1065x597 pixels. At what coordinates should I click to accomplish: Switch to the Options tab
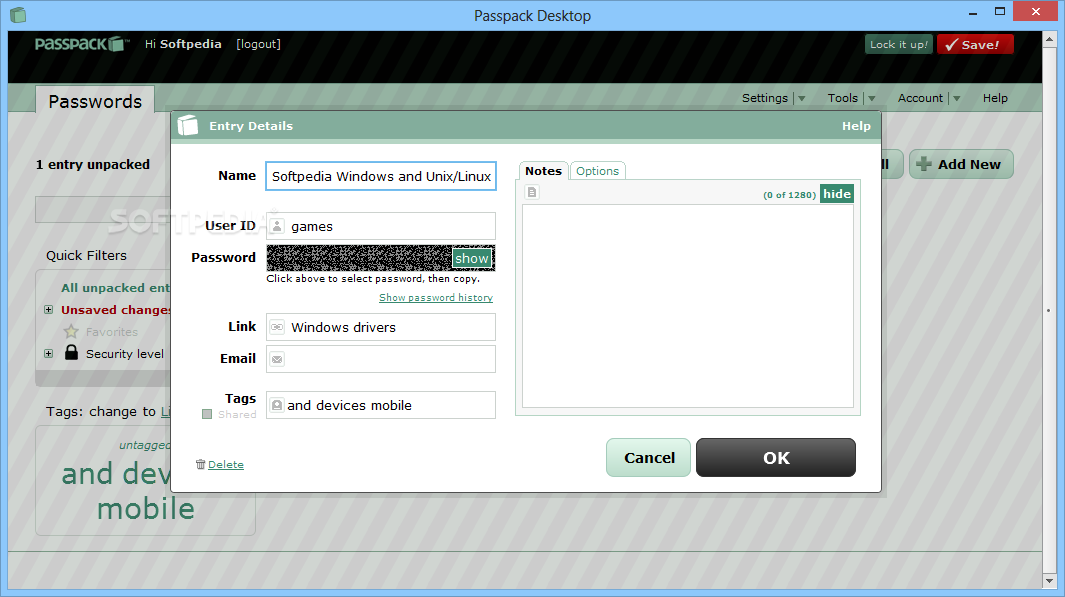(x=597, y=171)
